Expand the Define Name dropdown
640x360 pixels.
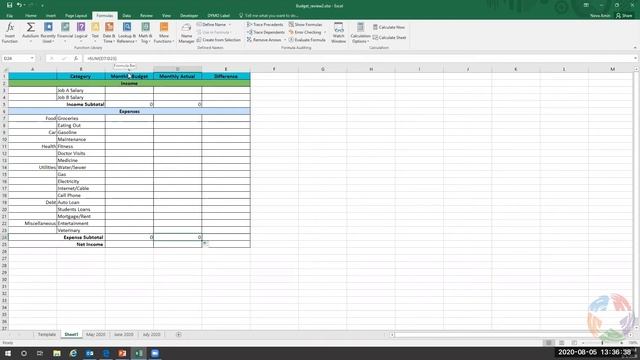[x=230, y=24]
